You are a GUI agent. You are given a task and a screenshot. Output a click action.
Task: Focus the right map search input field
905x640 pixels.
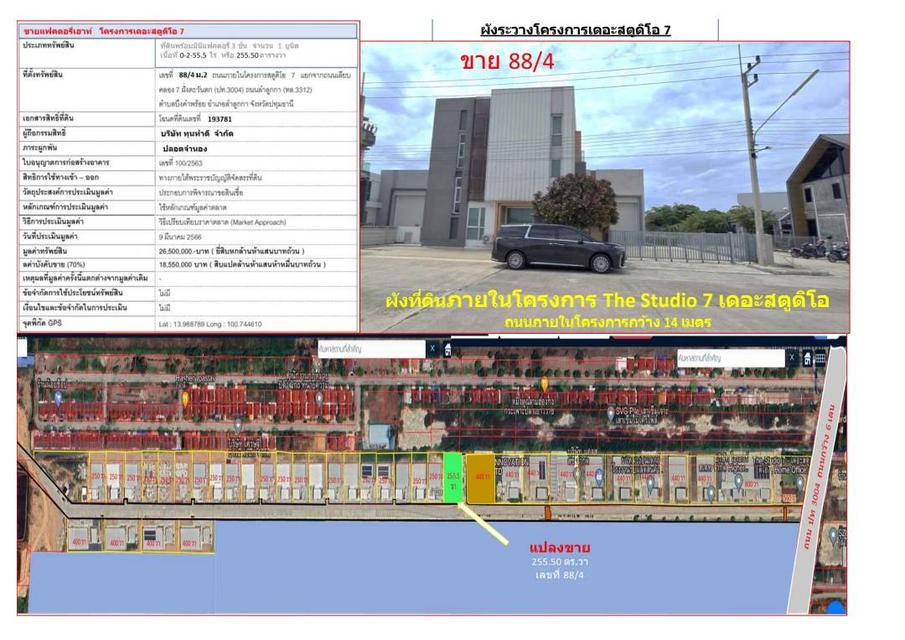point(731,358)
